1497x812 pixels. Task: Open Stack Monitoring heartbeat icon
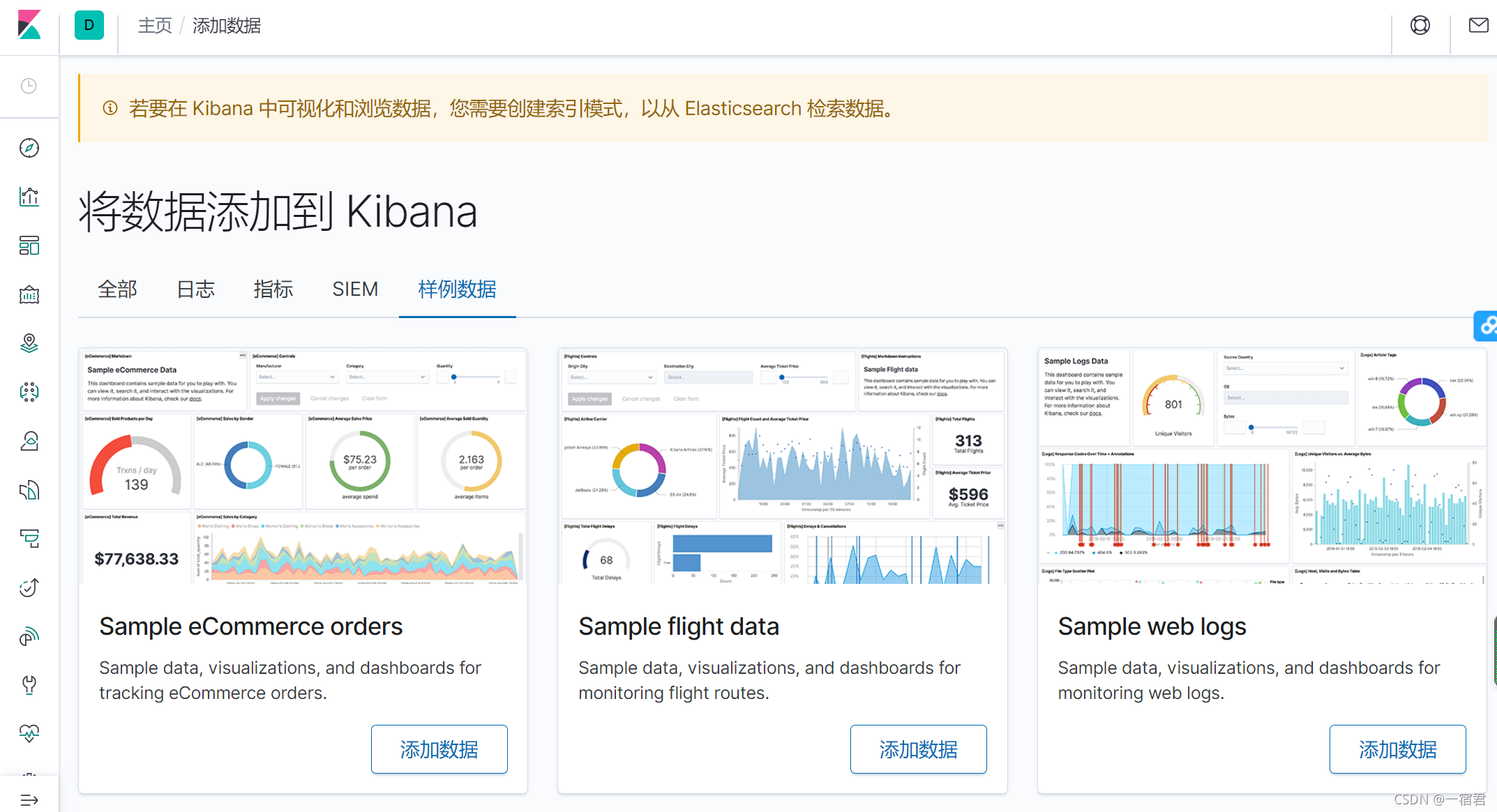pyautogui.click(x=29, y=732)
